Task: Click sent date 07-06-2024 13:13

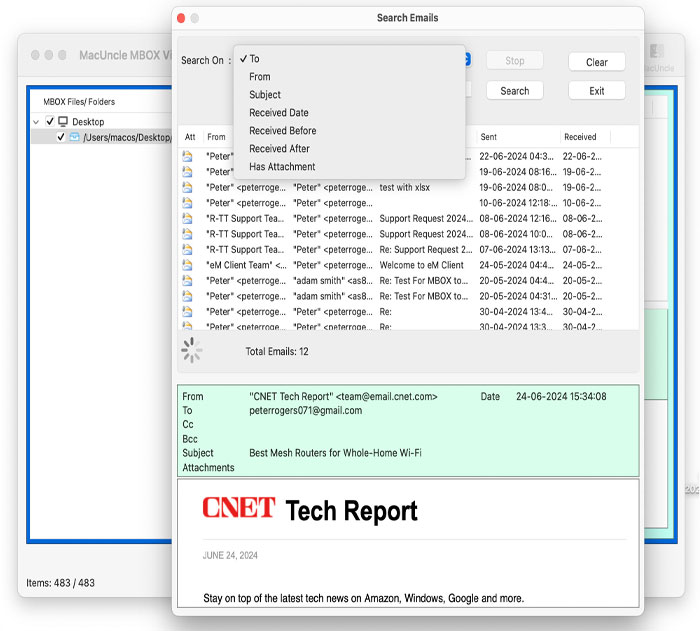Action: point(518,250)
